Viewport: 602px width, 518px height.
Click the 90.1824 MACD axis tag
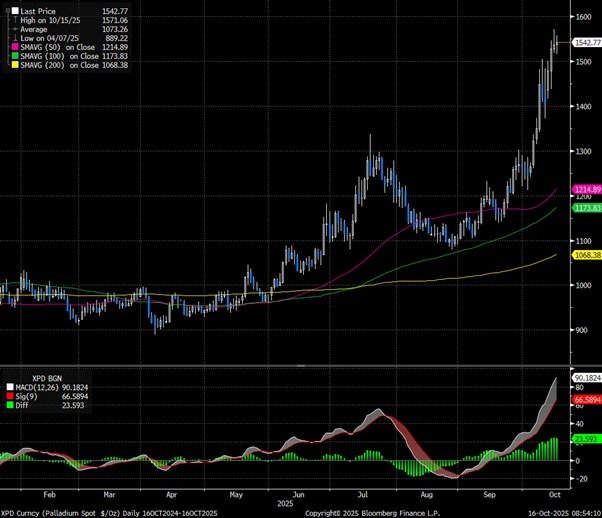click(584, 378)
